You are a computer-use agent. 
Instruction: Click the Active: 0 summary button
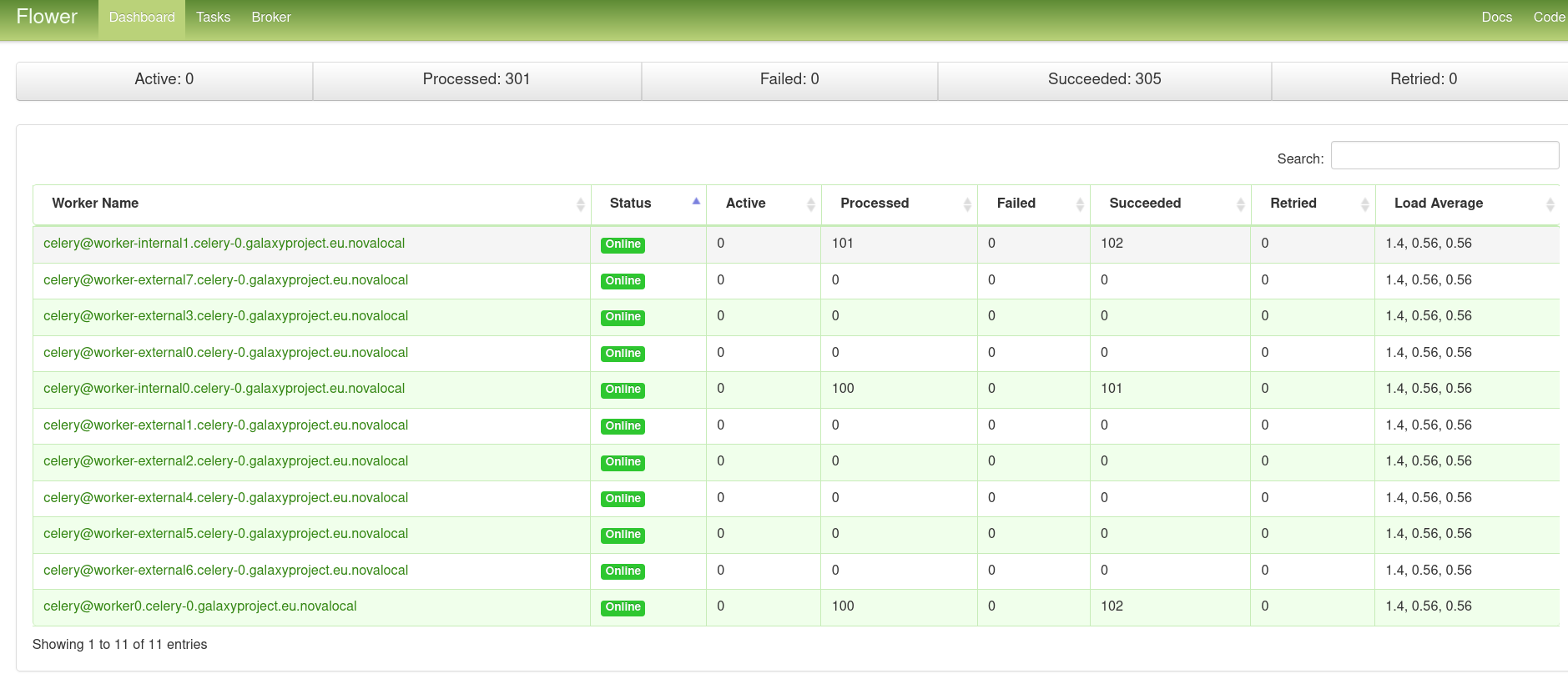(164, 80)
